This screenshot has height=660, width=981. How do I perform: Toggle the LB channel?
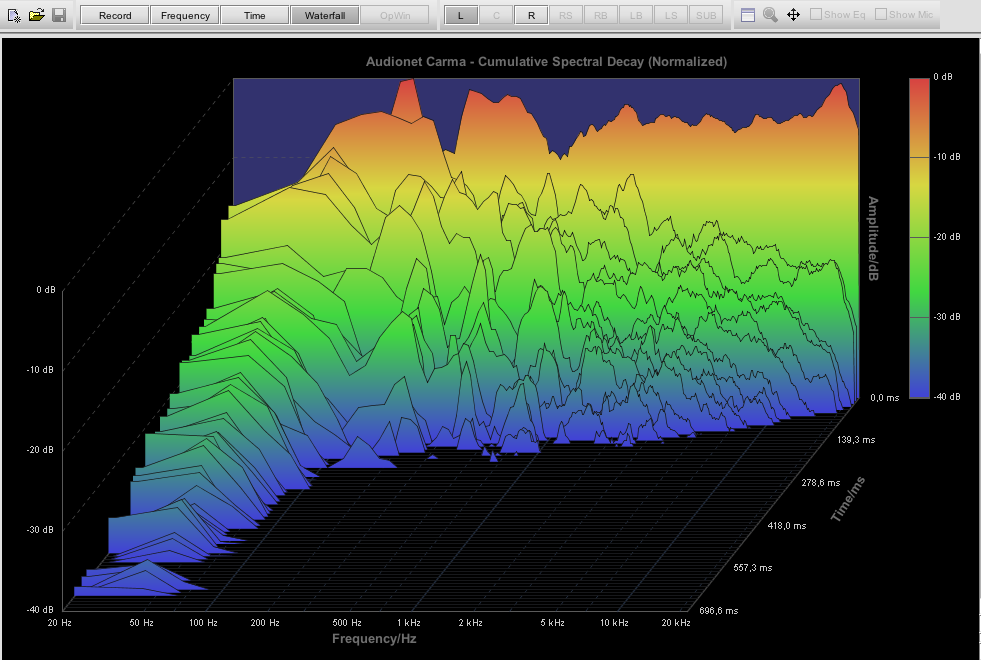(x=636, y=15)
